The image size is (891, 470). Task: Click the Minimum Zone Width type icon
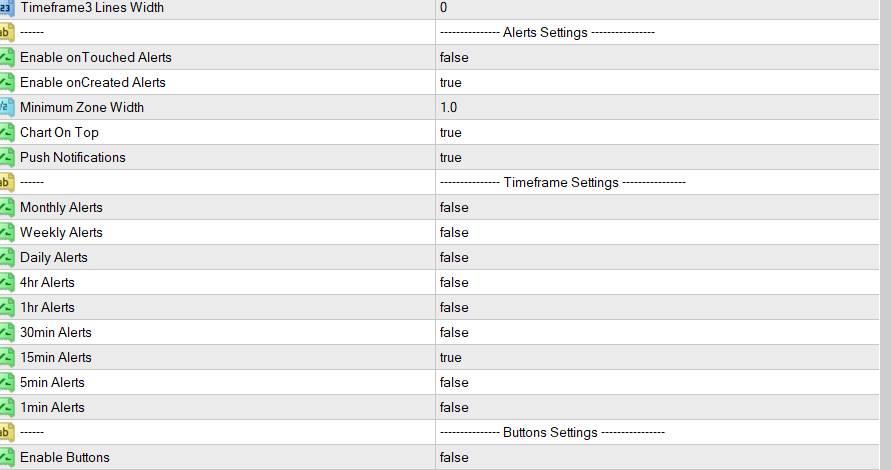click(x=5, y=108)
